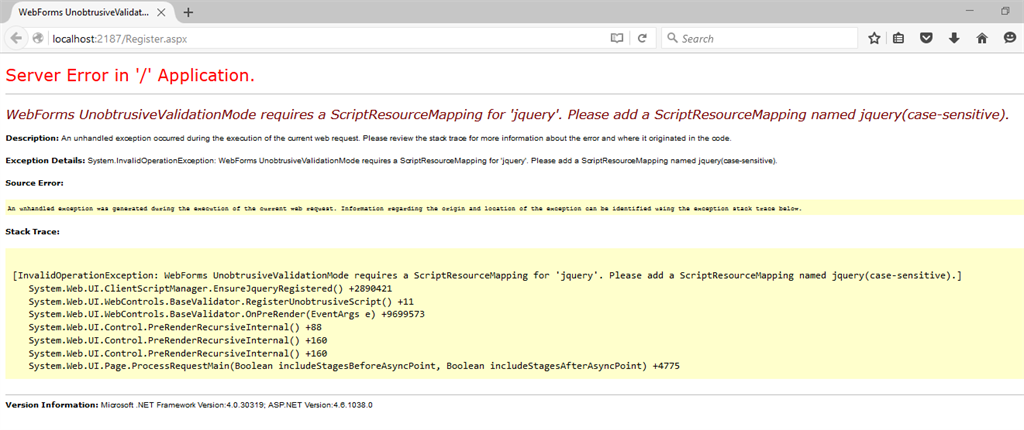Image resolution: width=1024 pixels, height=430 pixels.
Task: Click the red italic jquery ScriptResourceMapping error message
Action: click(507, 115)
